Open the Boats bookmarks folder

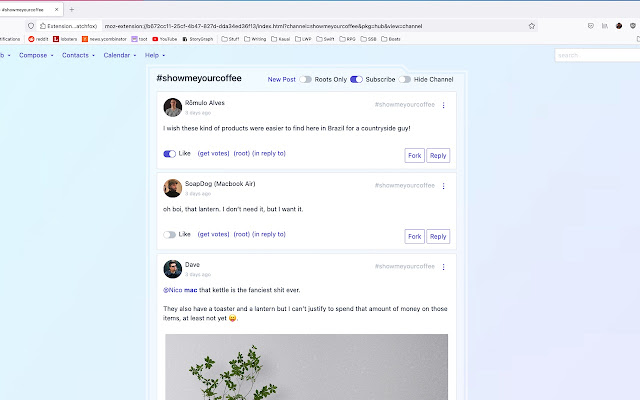point(391,39)
